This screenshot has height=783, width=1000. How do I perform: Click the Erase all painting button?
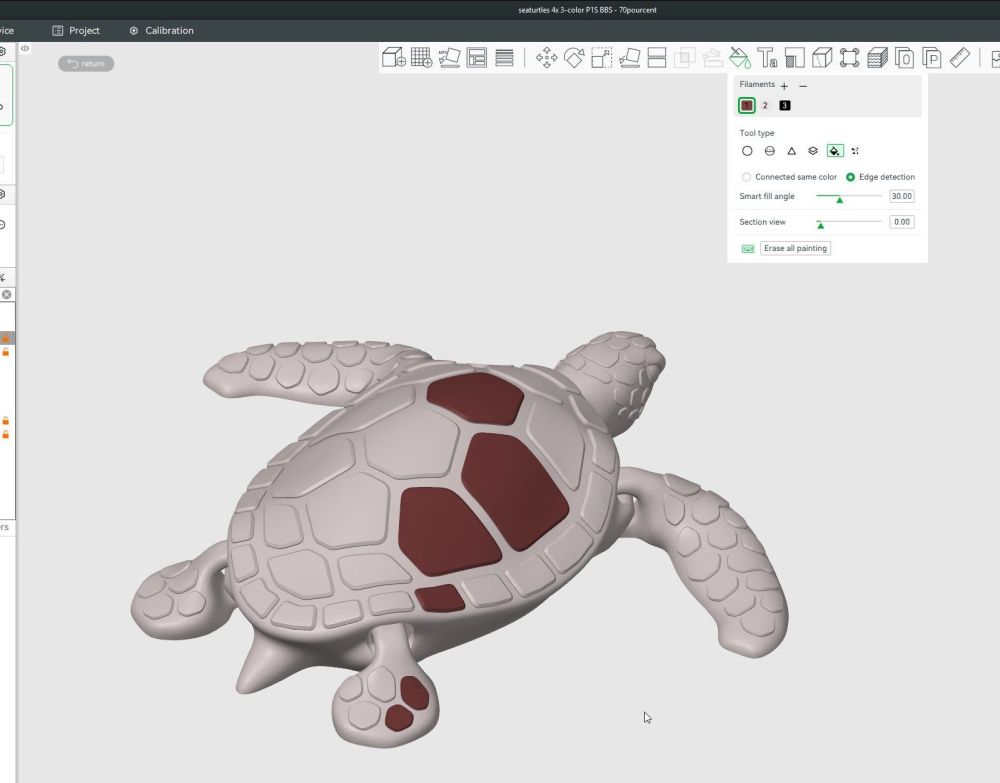pos(795,248)
